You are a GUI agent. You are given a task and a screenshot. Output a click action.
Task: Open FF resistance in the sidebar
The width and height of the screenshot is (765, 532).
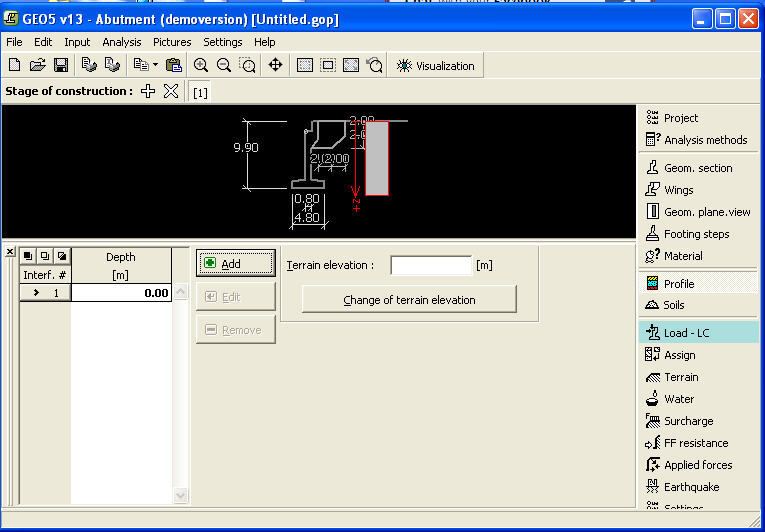tap(699, 443)
